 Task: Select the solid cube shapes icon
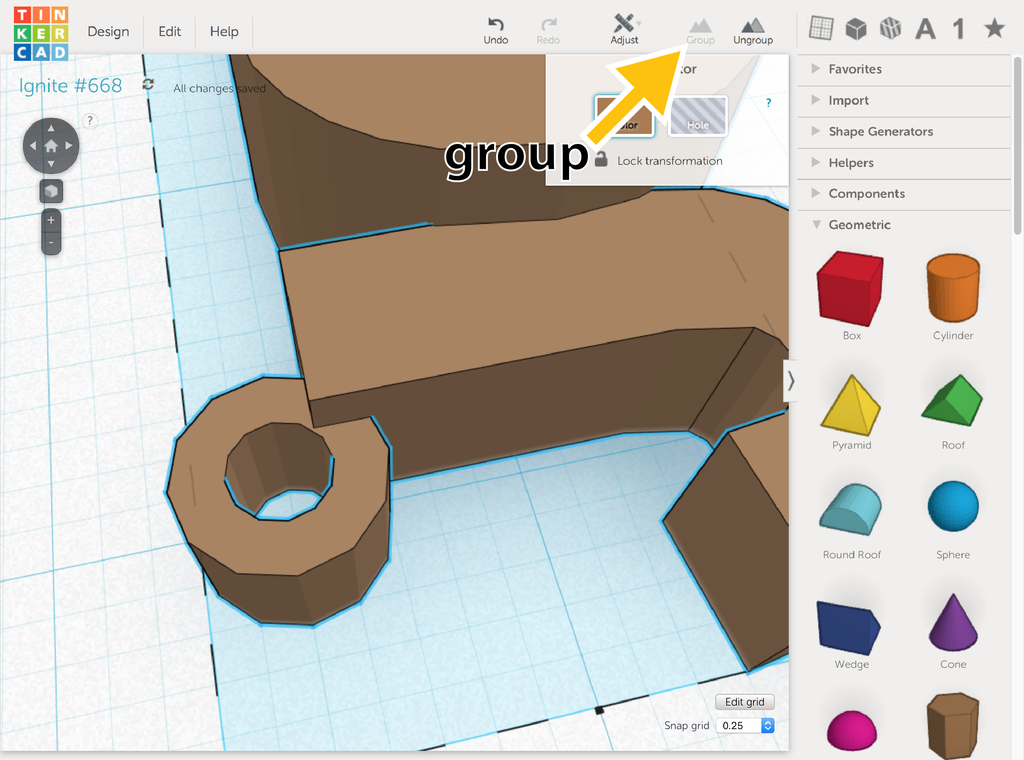tap(856, 29)
